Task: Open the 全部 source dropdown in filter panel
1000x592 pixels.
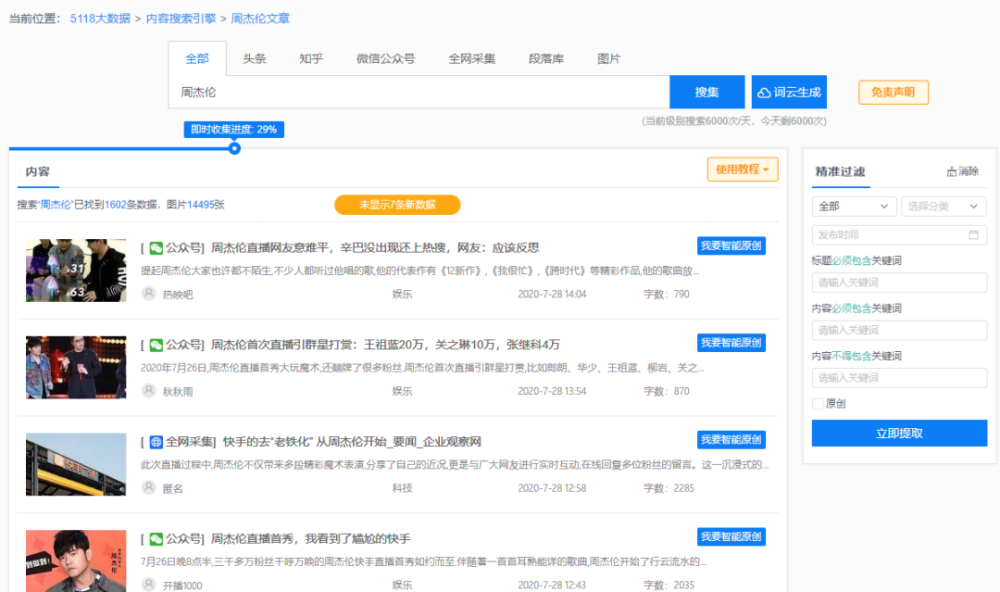Action: tap(854, 206)
